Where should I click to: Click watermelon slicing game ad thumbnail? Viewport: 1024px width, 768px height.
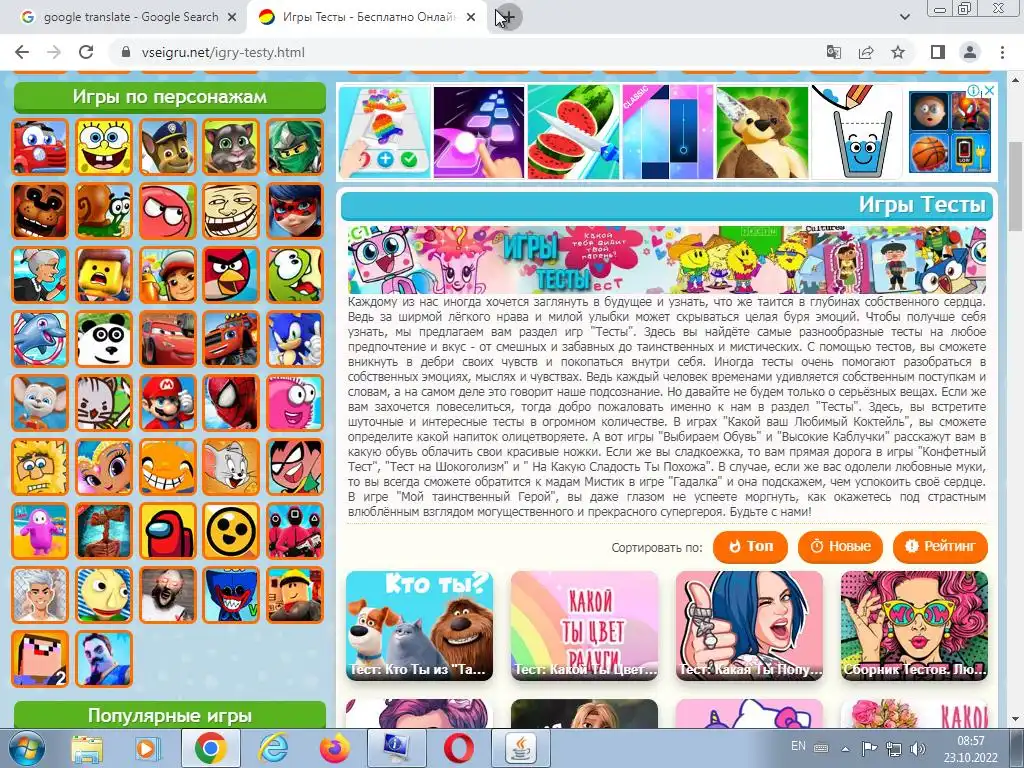pyautogui.click(x=573, y=132)
